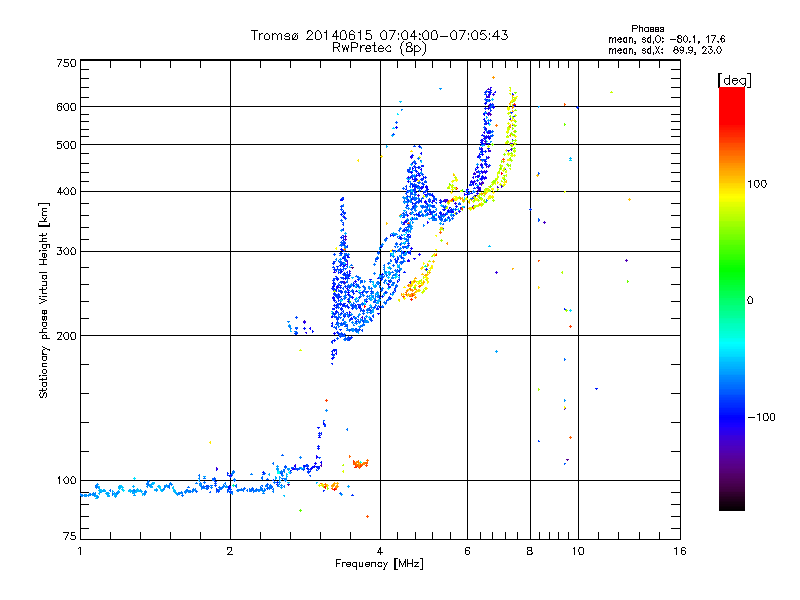Click the y-axis tick label '500'
Image resolution: width=800 pixels, height=600 pixels.
[x=66, y=145]
